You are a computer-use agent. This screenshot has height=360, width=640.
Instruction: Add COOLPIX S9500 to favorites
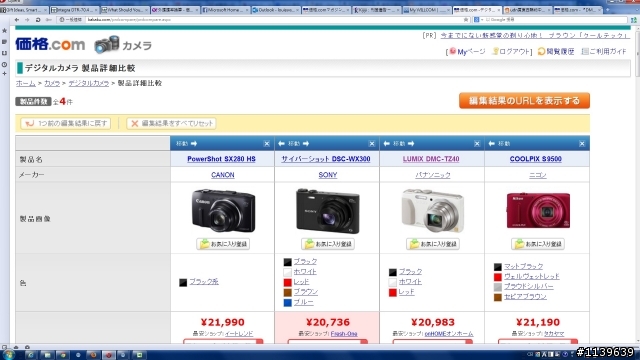pos(538,244)
